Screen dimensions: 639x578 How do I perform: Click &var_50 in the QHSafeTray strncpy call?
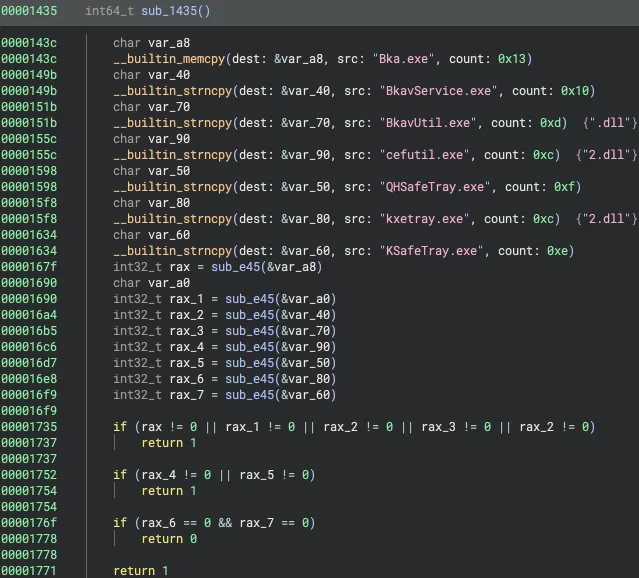click(306, 187)
